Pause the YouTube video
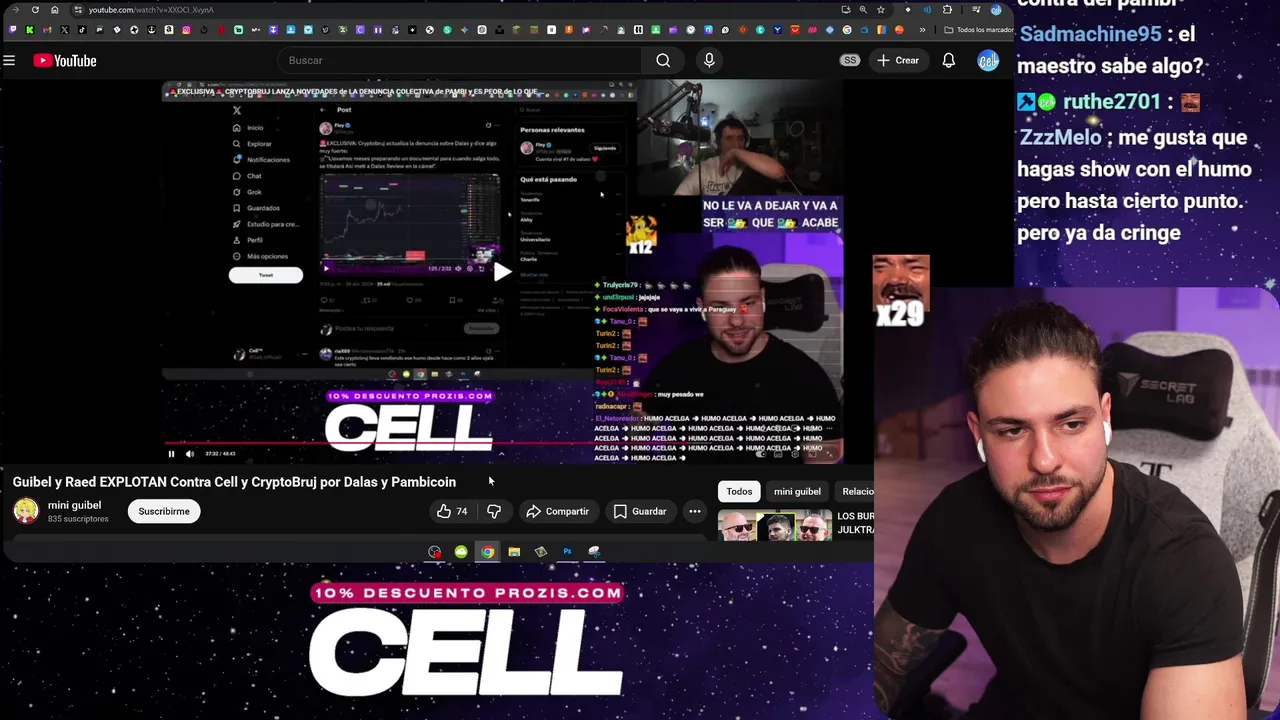 [171, 454]
